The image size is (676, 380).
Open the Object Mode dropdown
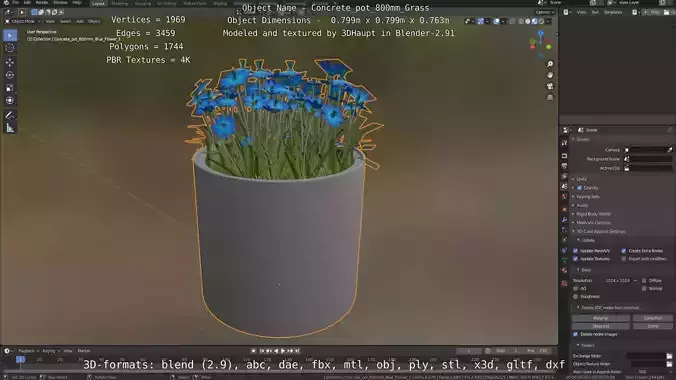[x=23, y=21]
